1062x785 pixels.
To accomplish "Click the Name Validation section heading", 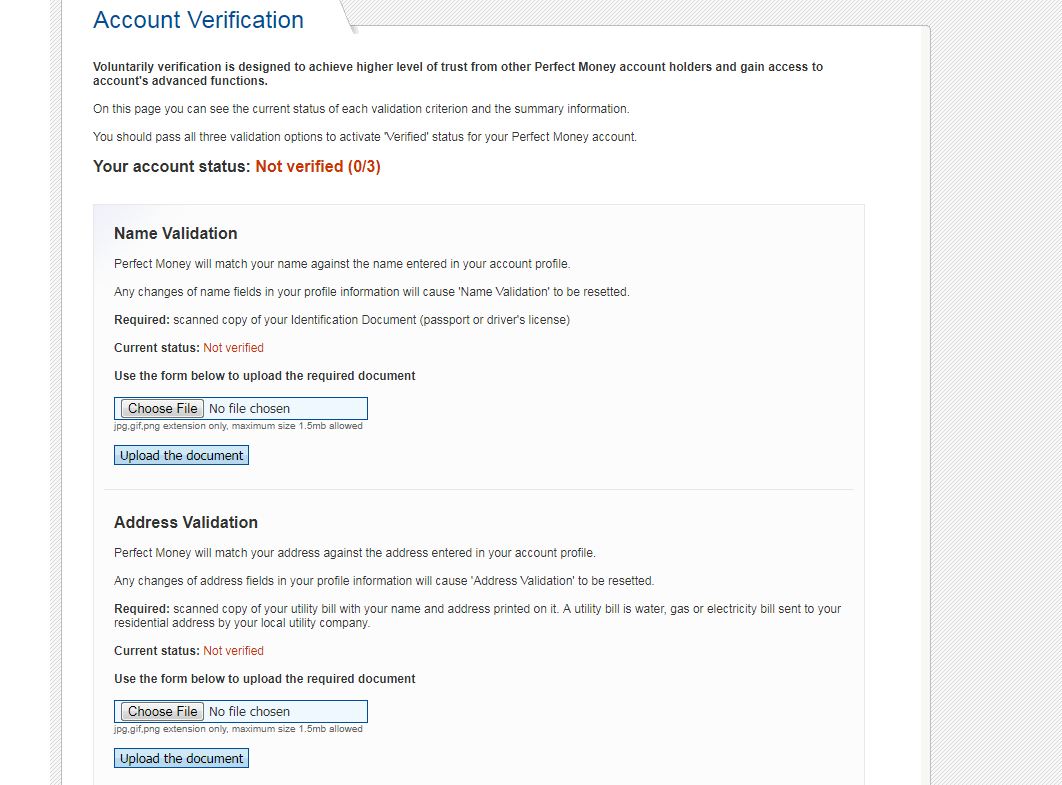I will (x=175, y=233).
